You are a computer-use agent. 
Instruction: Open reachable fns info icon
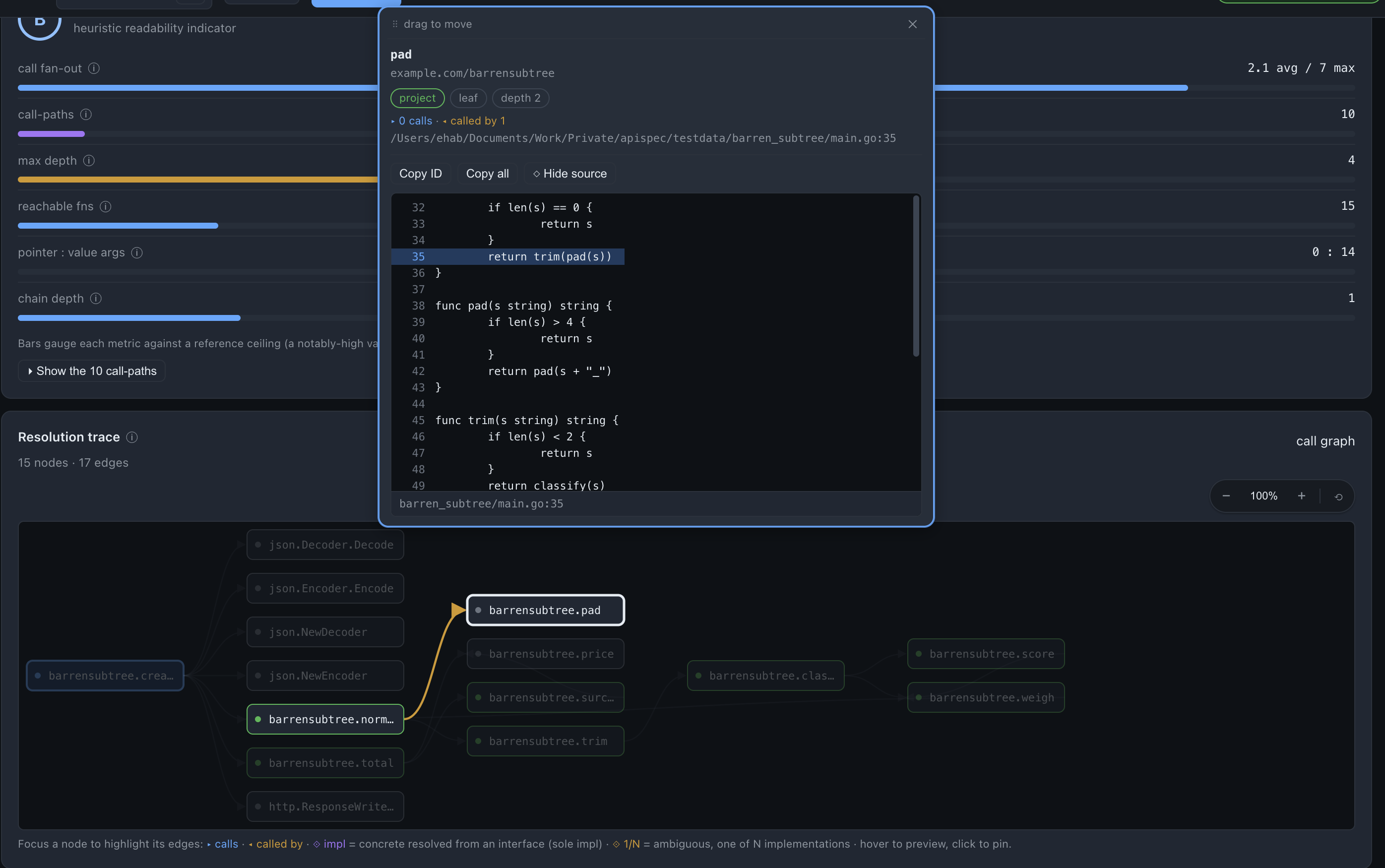tap(106, 206)
